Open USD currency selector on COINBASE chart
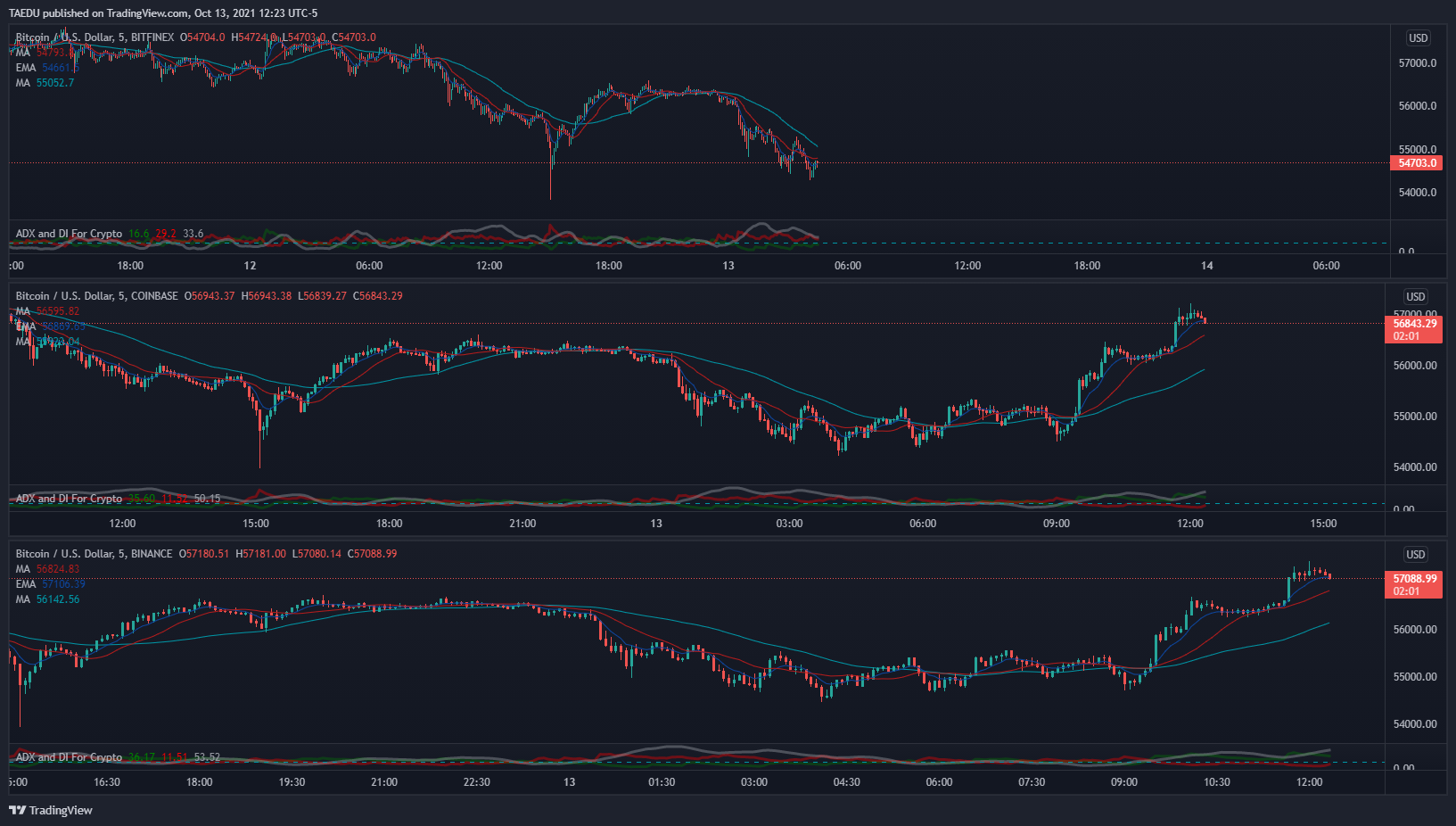Image resolution: width=1456 pixels, height=826 pixels. (1416, 296)
